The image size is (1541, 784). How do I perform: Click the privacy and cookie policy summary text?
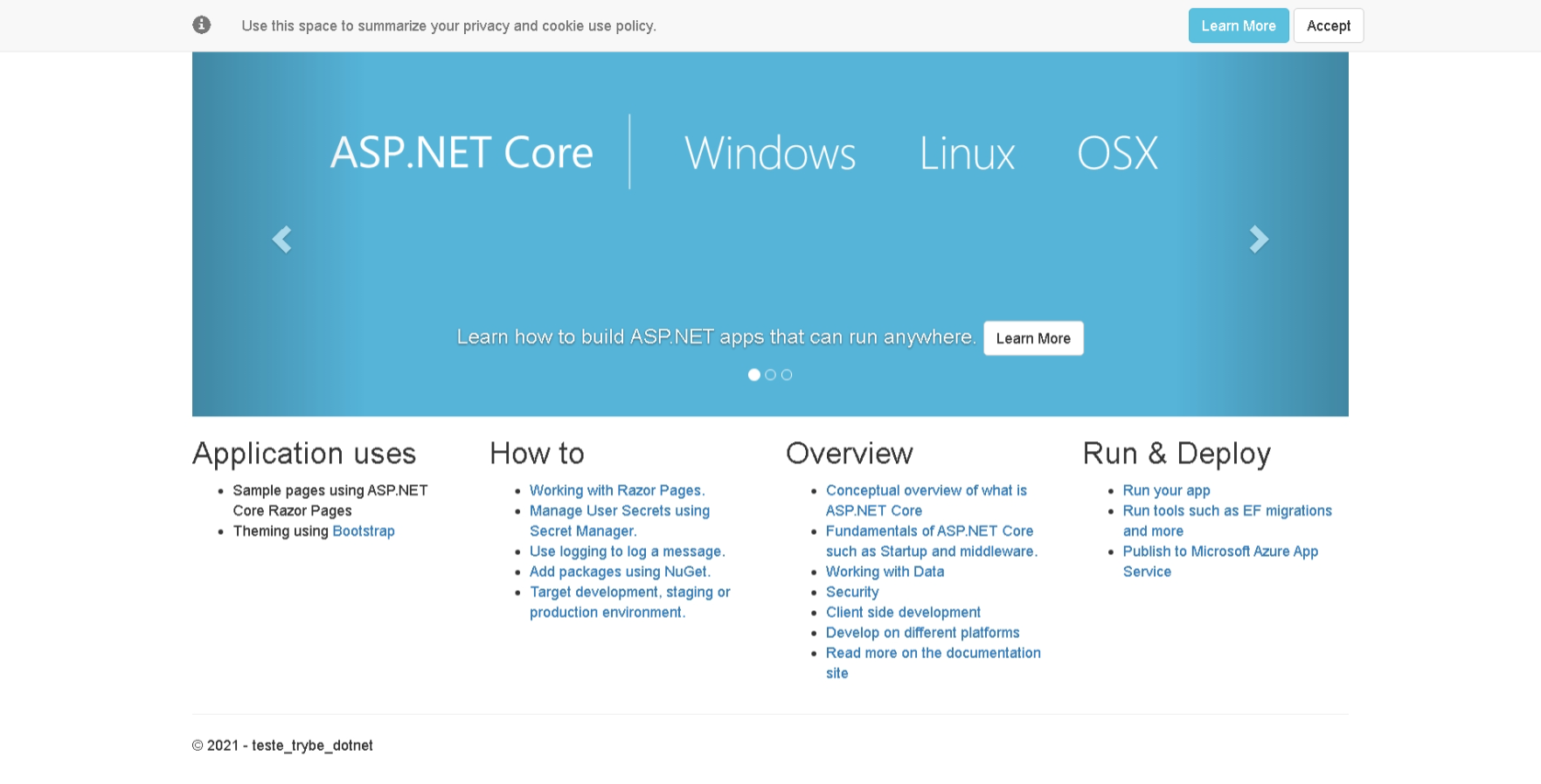(448, 26)
